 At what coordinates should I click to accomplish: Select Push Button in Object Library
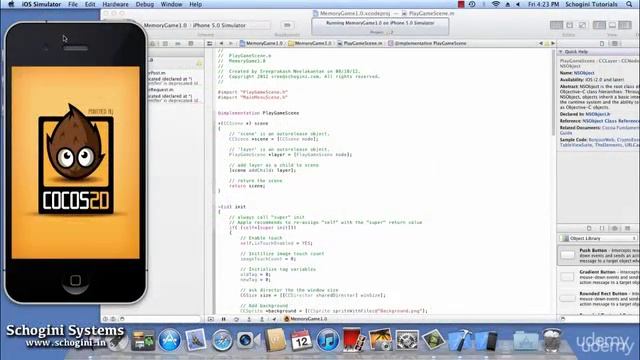point(598,256)
